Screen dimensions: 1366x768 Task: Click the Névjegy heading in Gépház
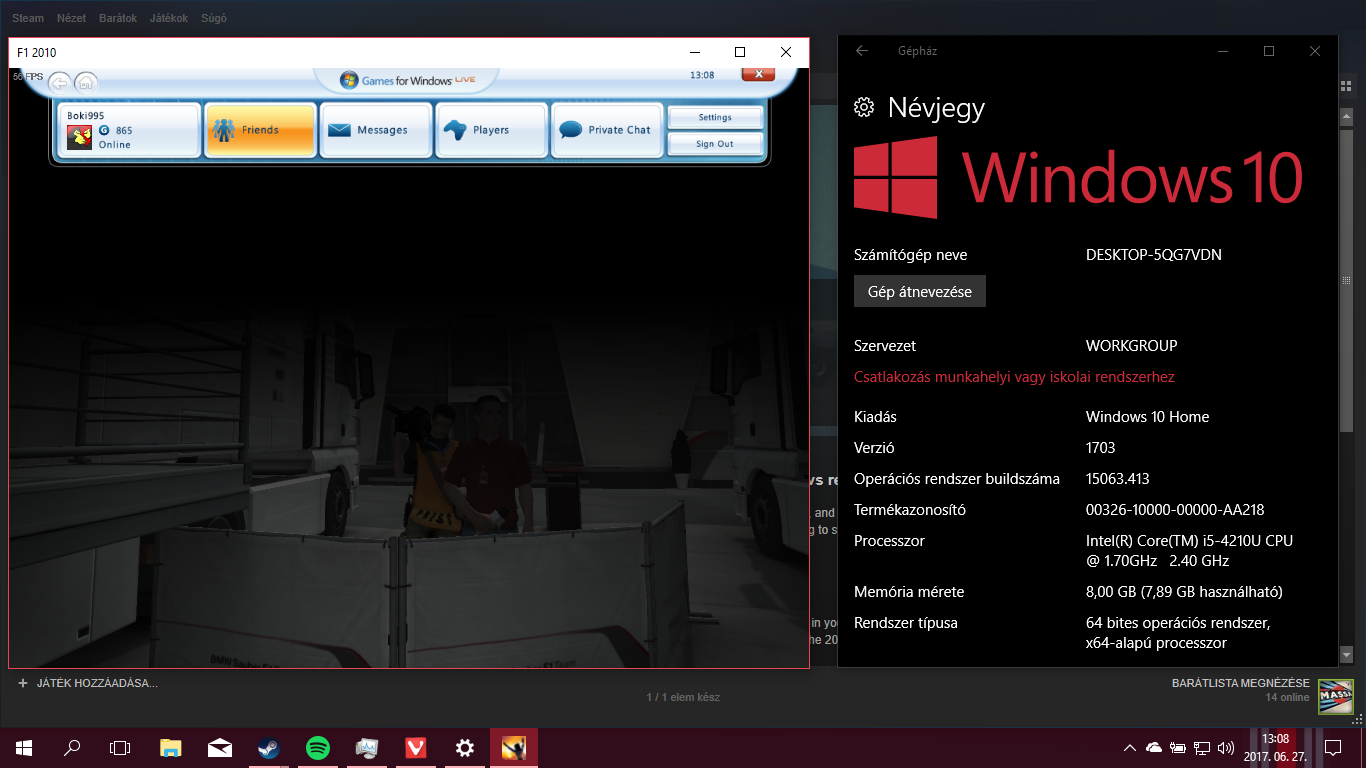pyautogui.click(x=936, y=108)
